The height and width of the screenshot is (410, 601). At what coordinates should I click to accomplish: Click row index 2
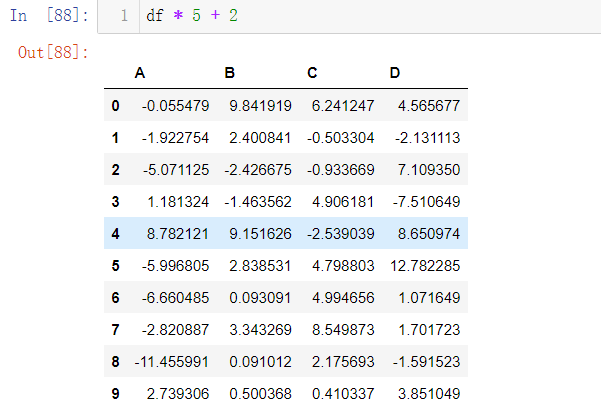(x=115, y=170)
